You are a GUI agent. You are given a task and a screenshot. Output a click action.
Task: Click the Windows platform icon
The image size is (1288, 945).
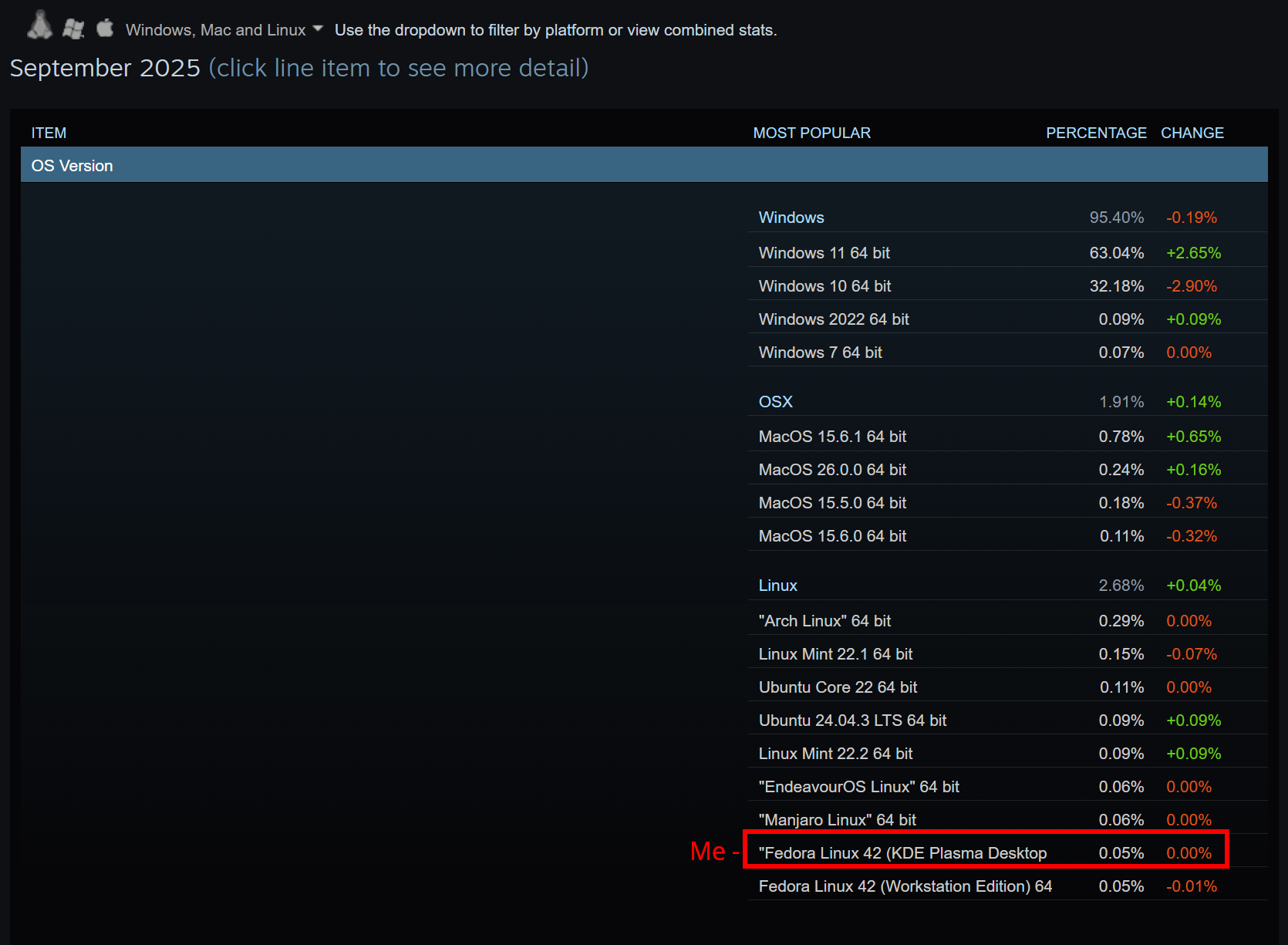coord(73,29)
